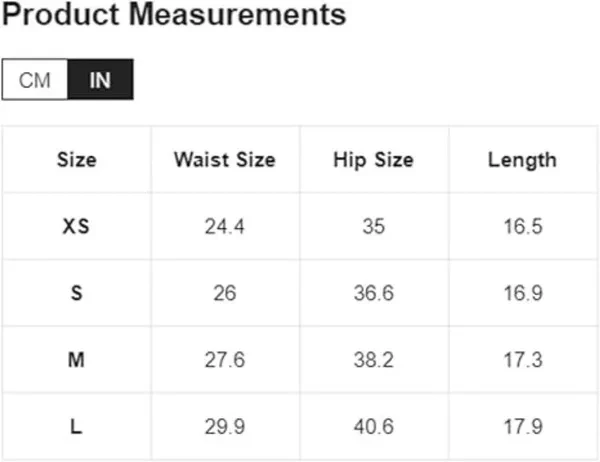The width and height of the screenshot is (600, 462).
Task: Click M hip value 38.2
Action: tap(373, 360)
